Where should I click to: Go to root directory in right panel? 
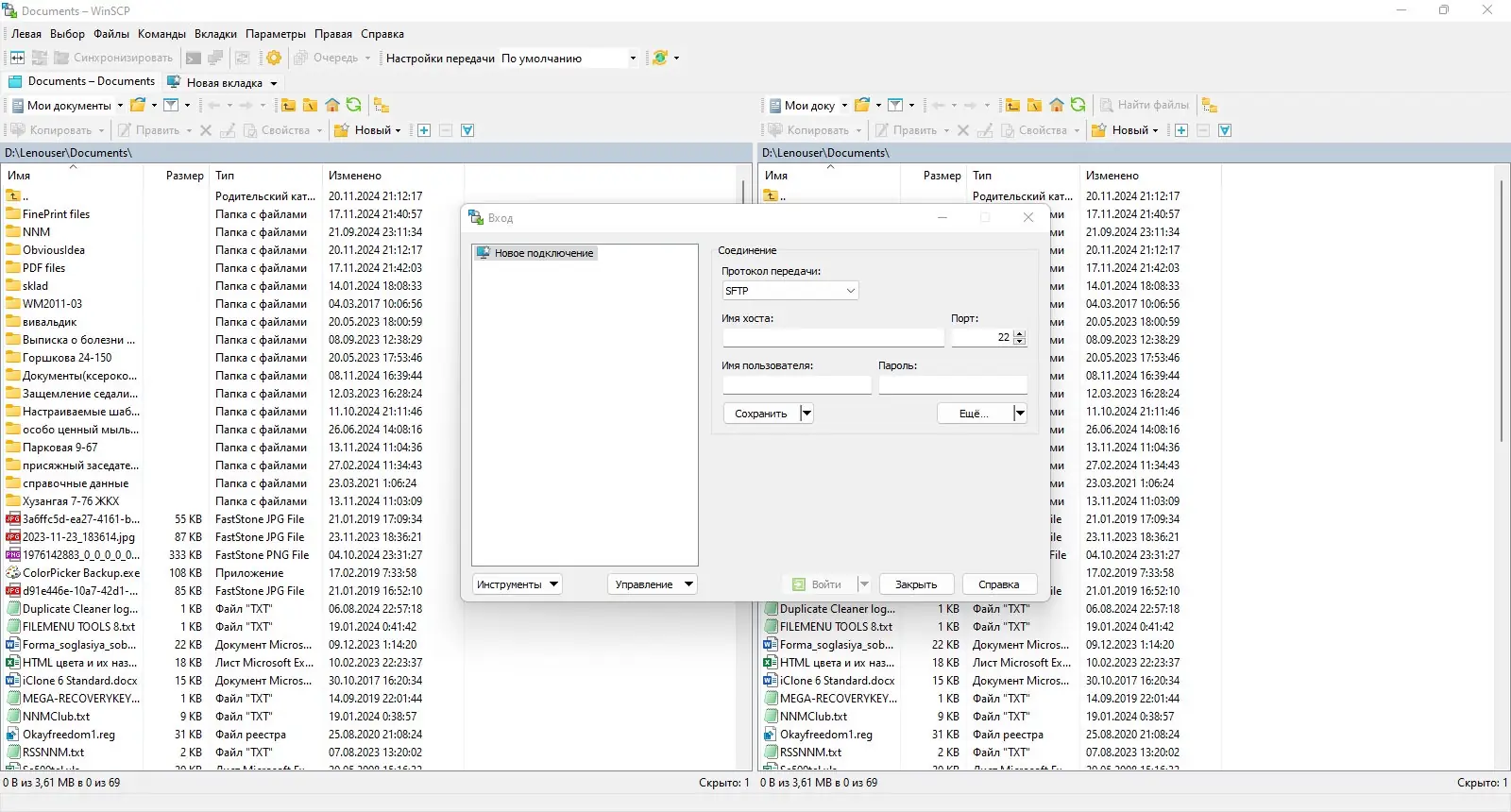click(x=1034, y=105)
